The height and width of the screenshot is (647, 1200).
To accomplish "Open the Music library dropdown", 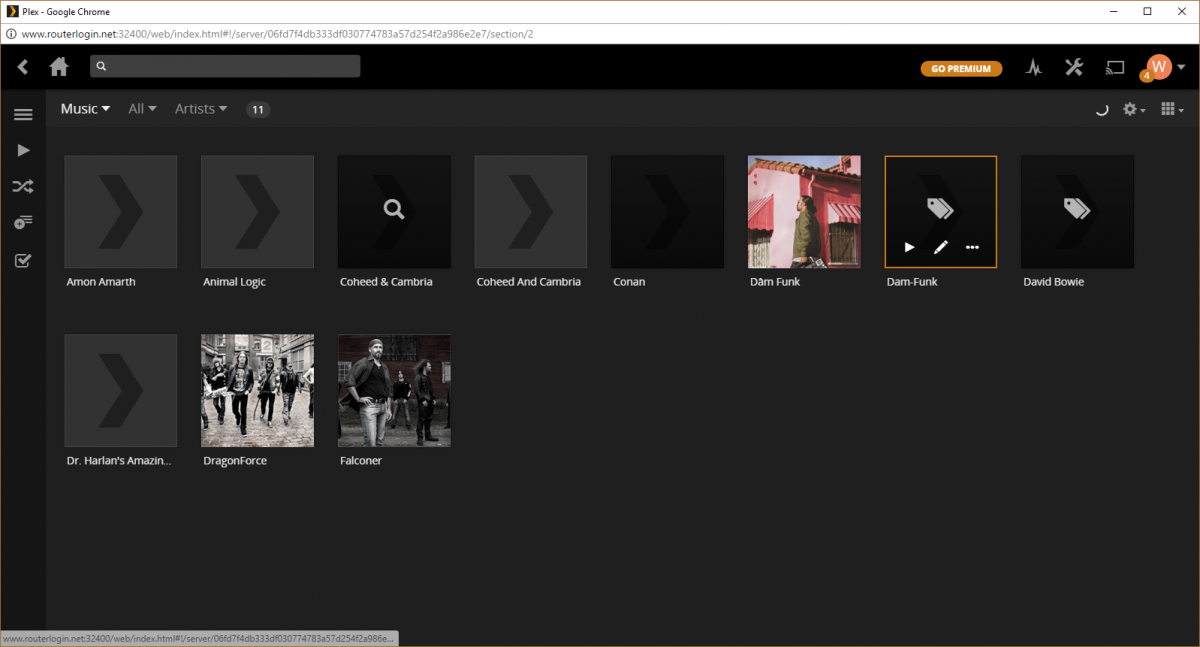I will point(85,109).
